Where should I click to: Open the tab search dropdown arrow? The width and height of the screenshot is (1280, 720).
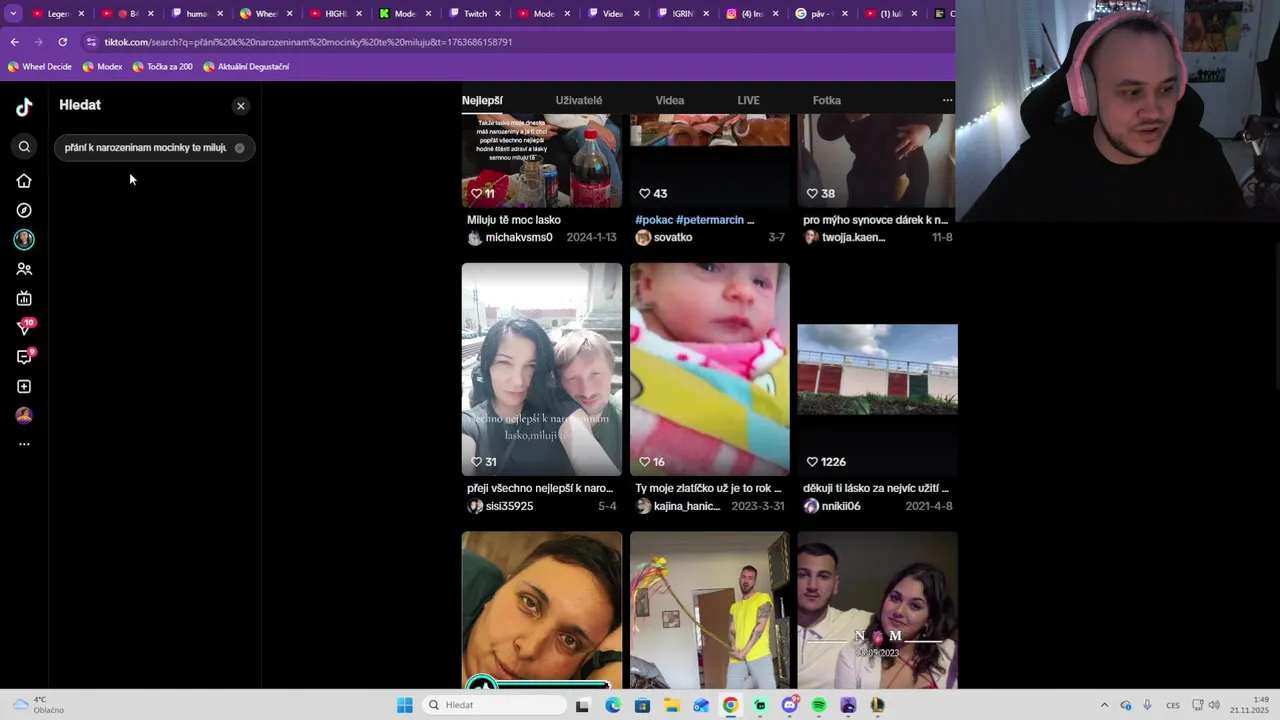pyautogui.click(x=13, y=14)
